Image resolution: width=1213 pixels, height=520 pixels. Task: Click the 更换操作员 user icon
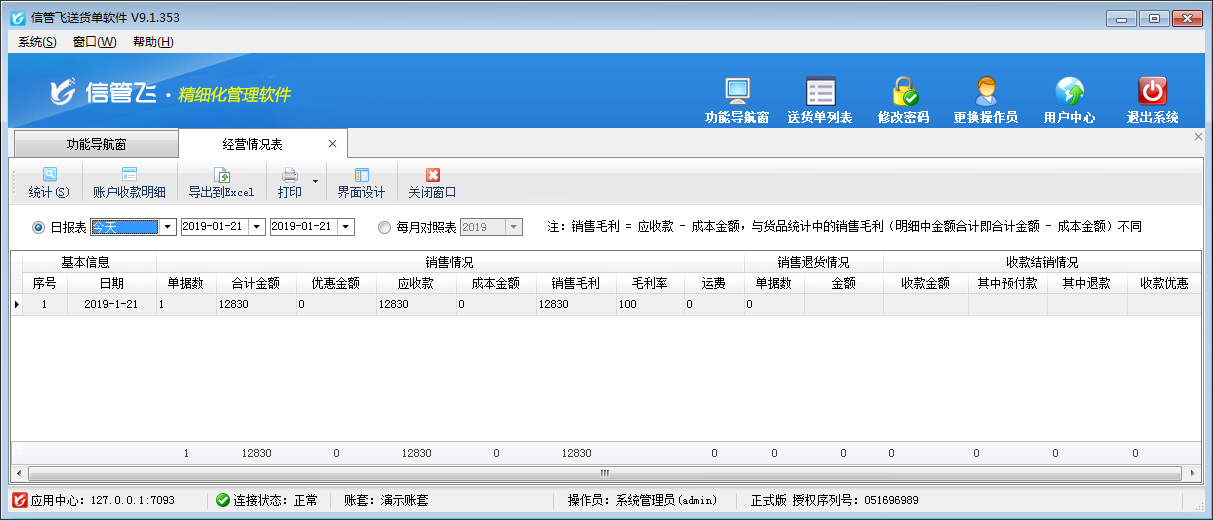pos(985,93)
